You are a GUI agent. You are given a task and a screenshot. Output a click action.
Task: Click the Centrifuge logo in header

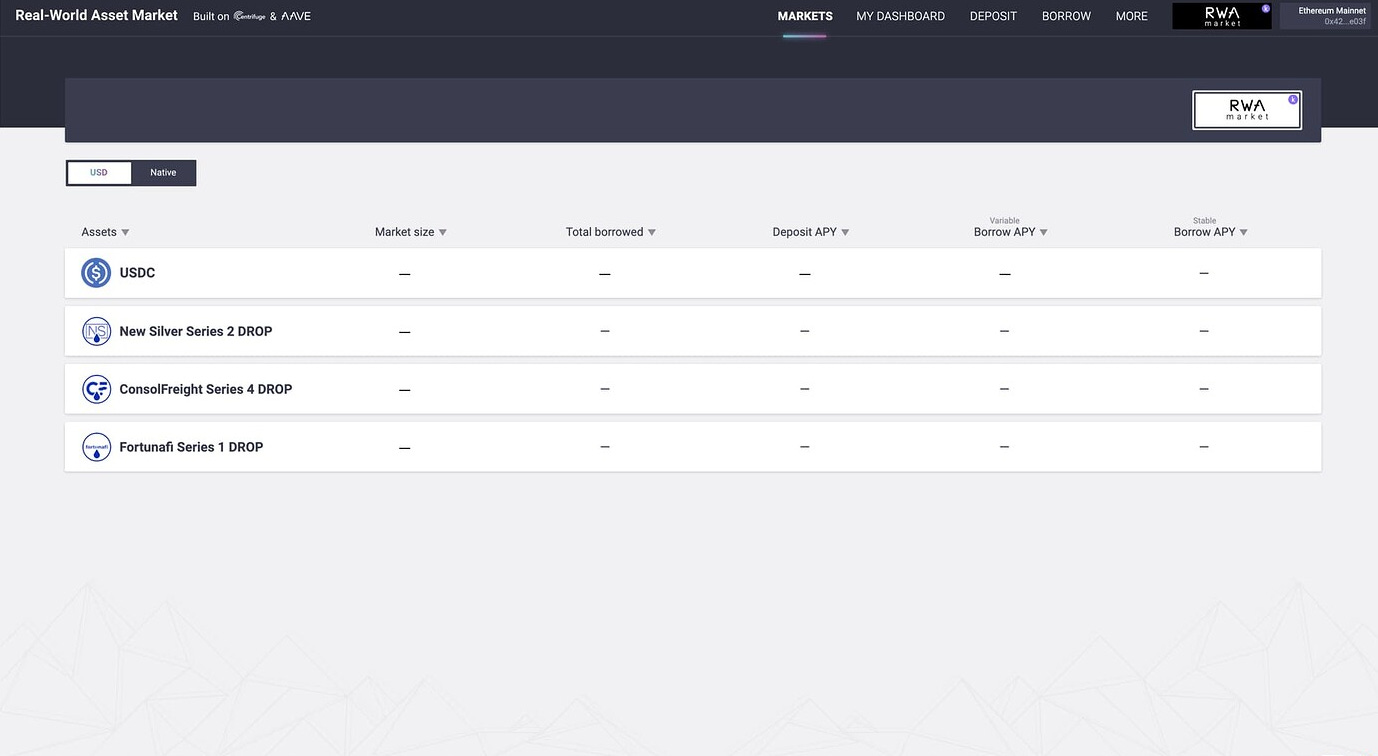(x=249, y=16)
